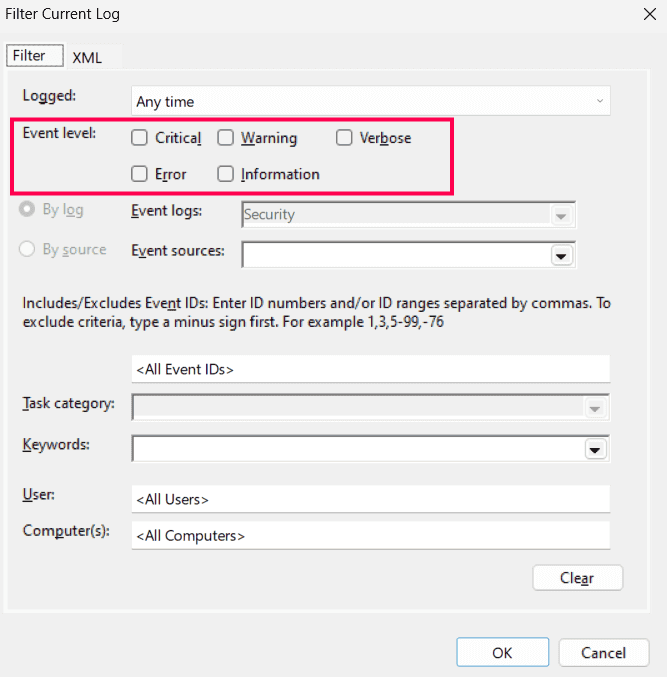
Task: Select the By log radio button
Action: point(27,209)
